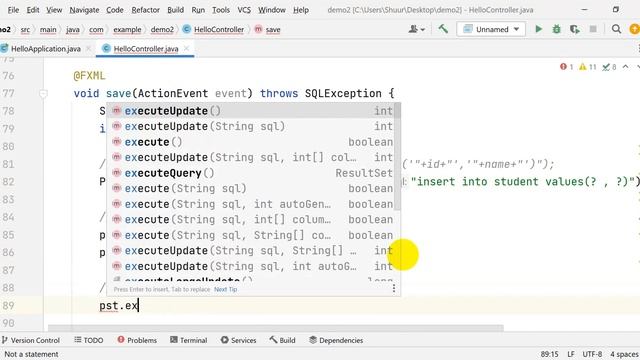640x360 pixels.
Task: Click main in breadcrumb path
Action: pyautogui.click(x=48, y=29)
